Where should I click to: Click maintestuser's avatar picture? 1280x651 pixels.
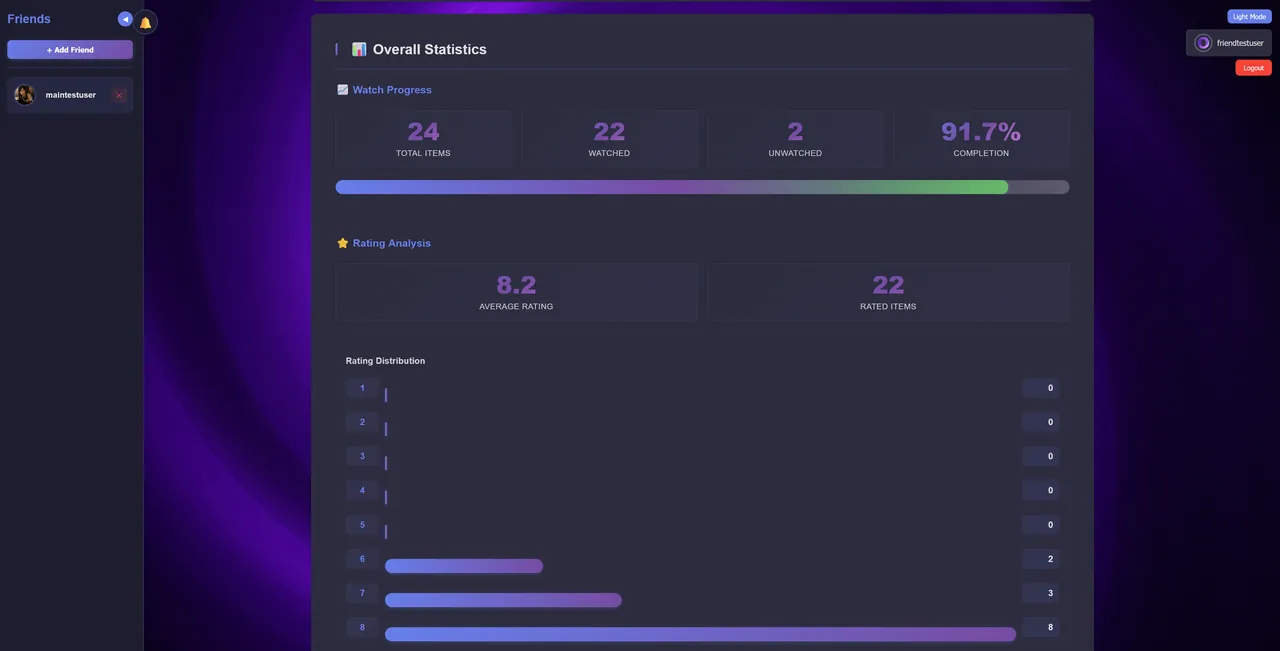tap(25, 95)
